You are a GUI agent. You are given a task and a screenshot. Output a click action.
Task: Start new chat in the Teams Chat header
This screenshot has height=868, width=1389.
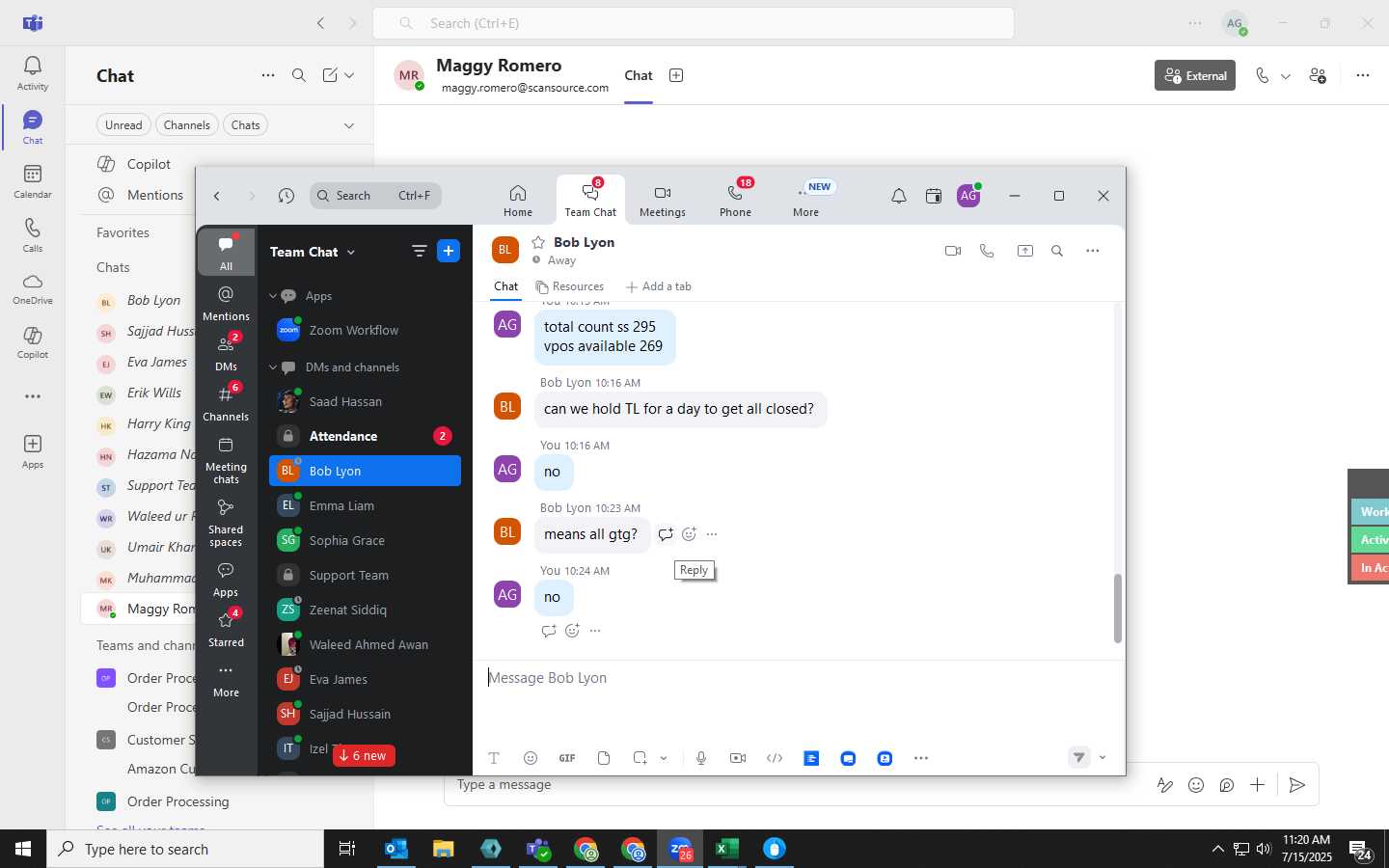tap(330, 75)
